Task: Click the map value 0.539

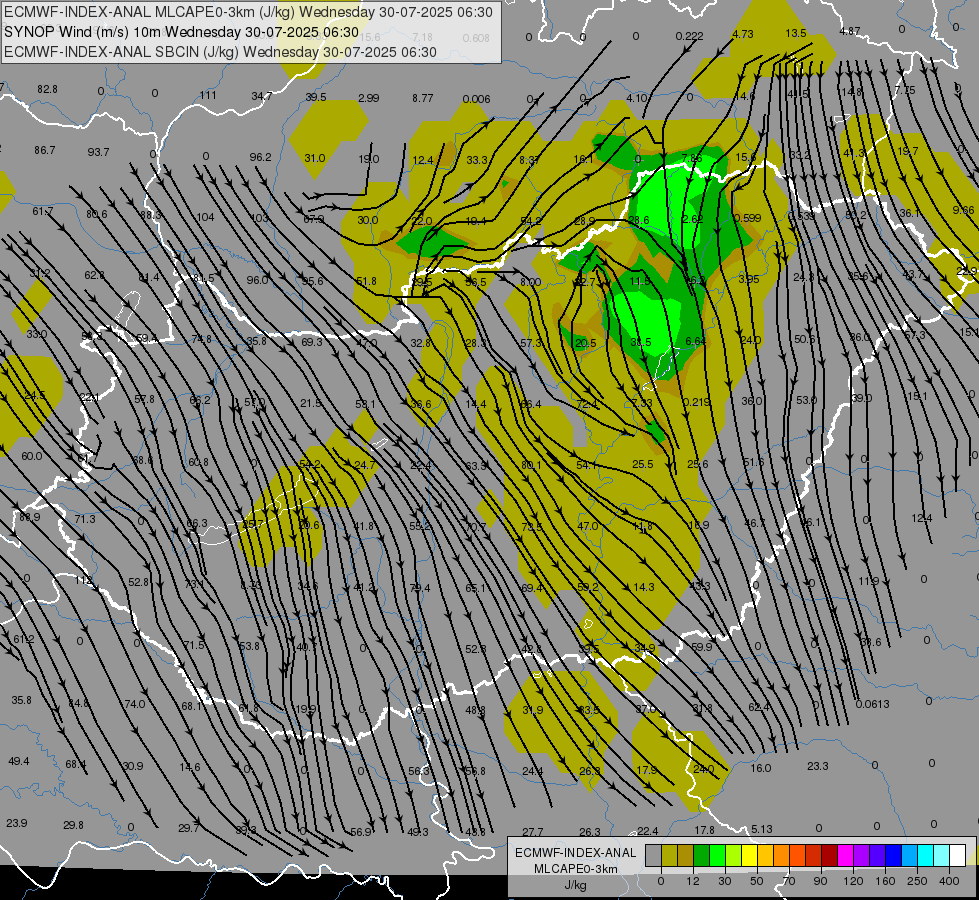Action: tap(801, 216)
